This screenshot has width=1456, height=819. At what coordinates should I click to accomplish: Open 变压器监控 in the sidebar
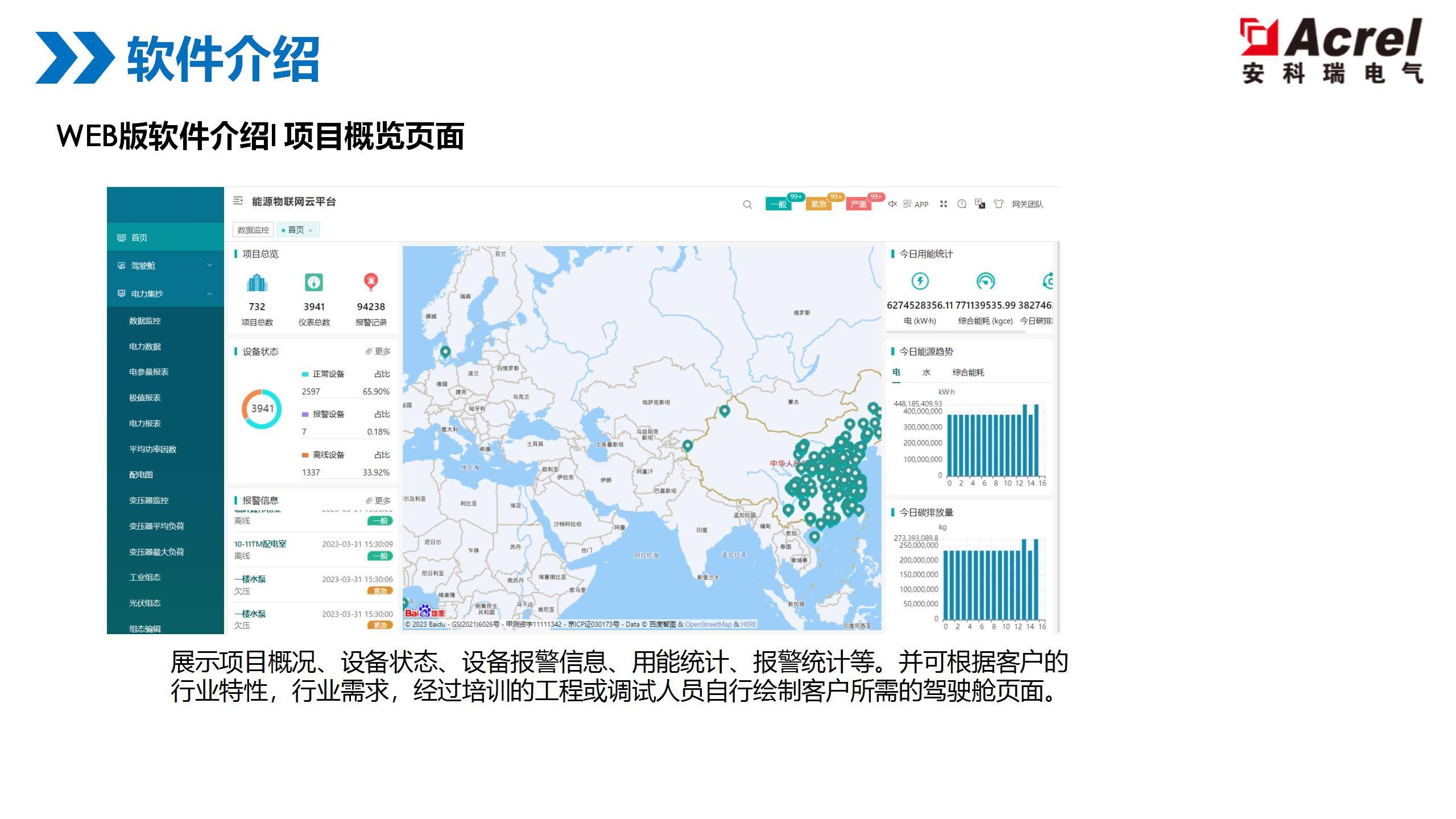click(148, 500)
